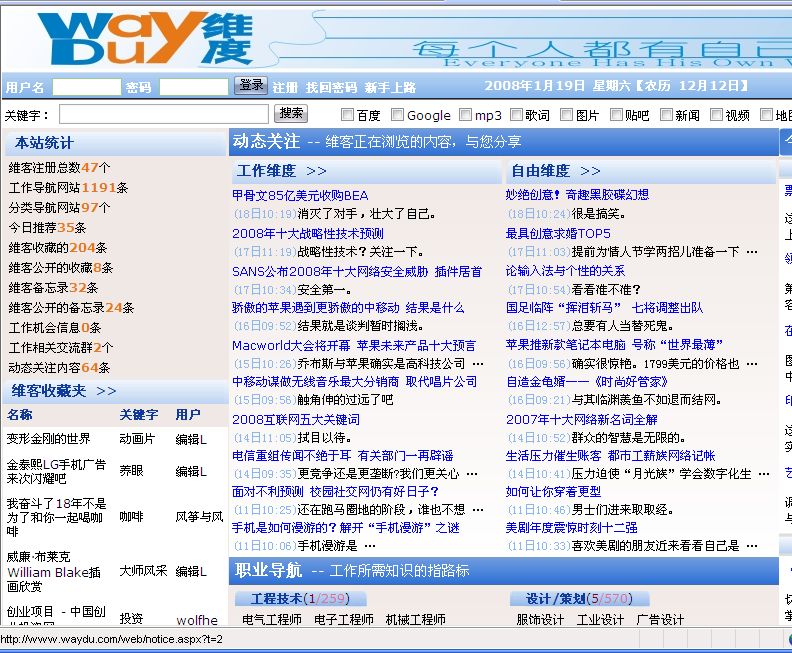Open the 新手上路 menu link

pyautogui.click(x=390, y=87)
